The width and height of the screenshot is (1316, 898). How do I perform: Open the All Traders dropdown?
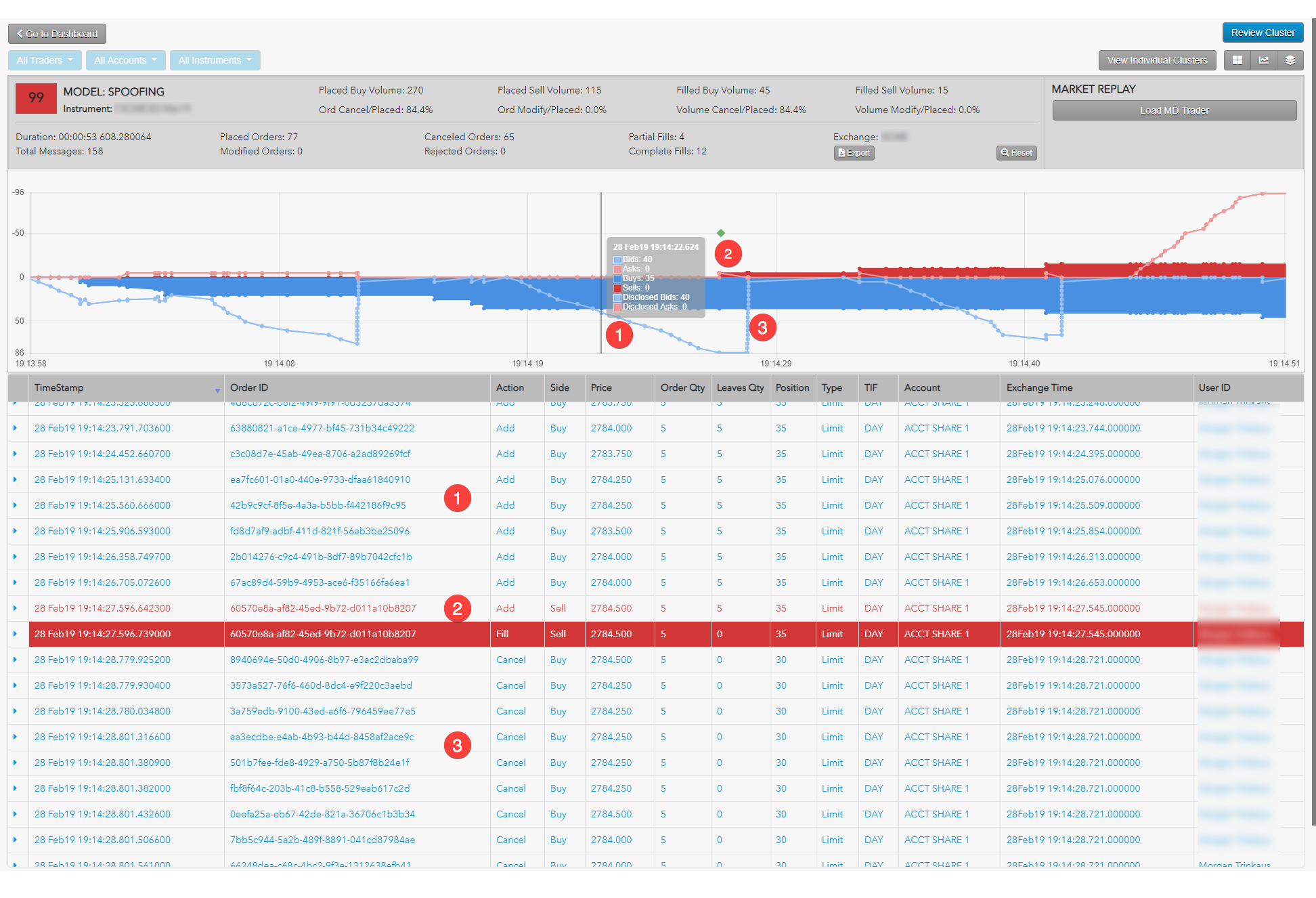[x=45, y=60]
